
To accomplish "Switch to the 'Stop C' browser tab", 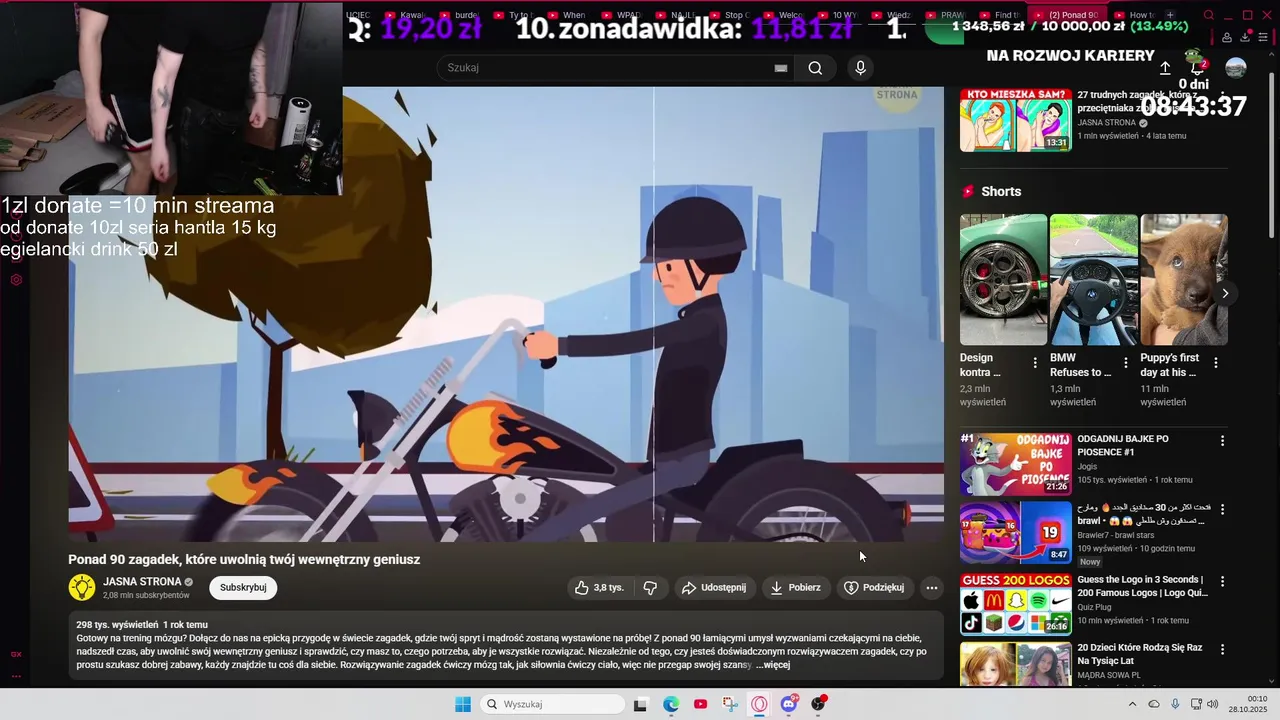I will pos(729,15).
